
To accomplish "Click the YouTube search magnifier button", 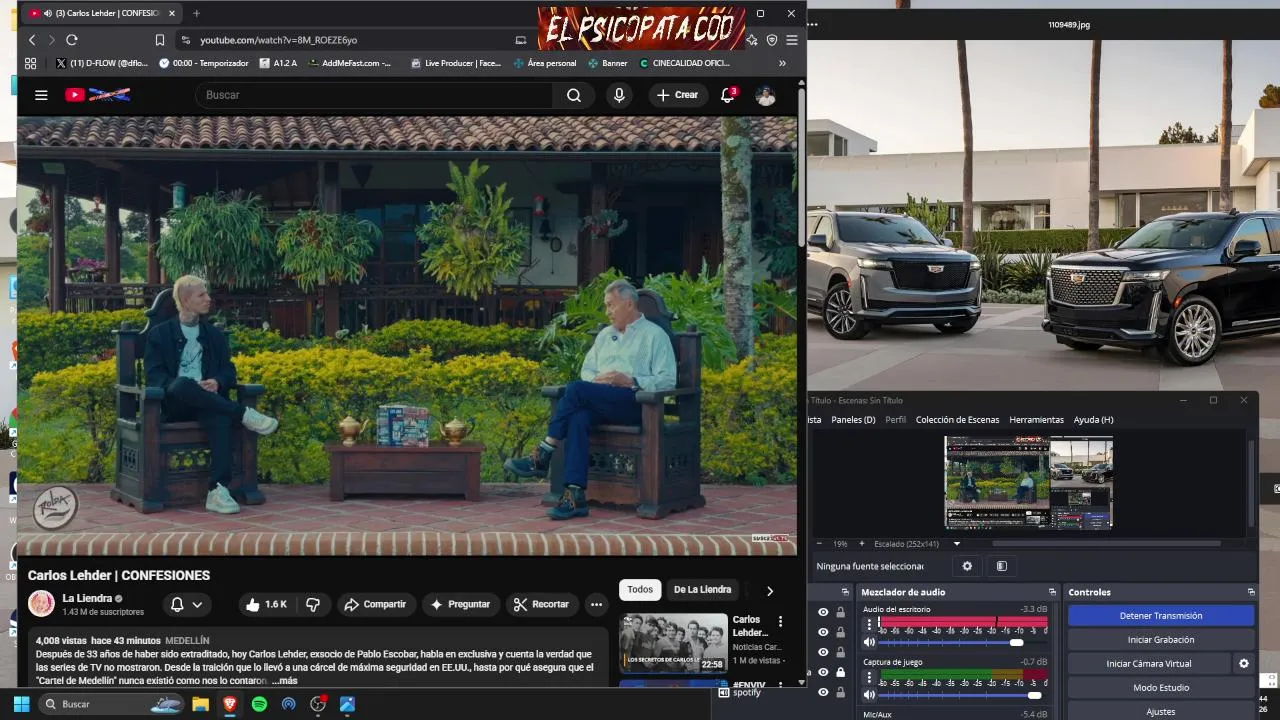I will click(573, 95).
